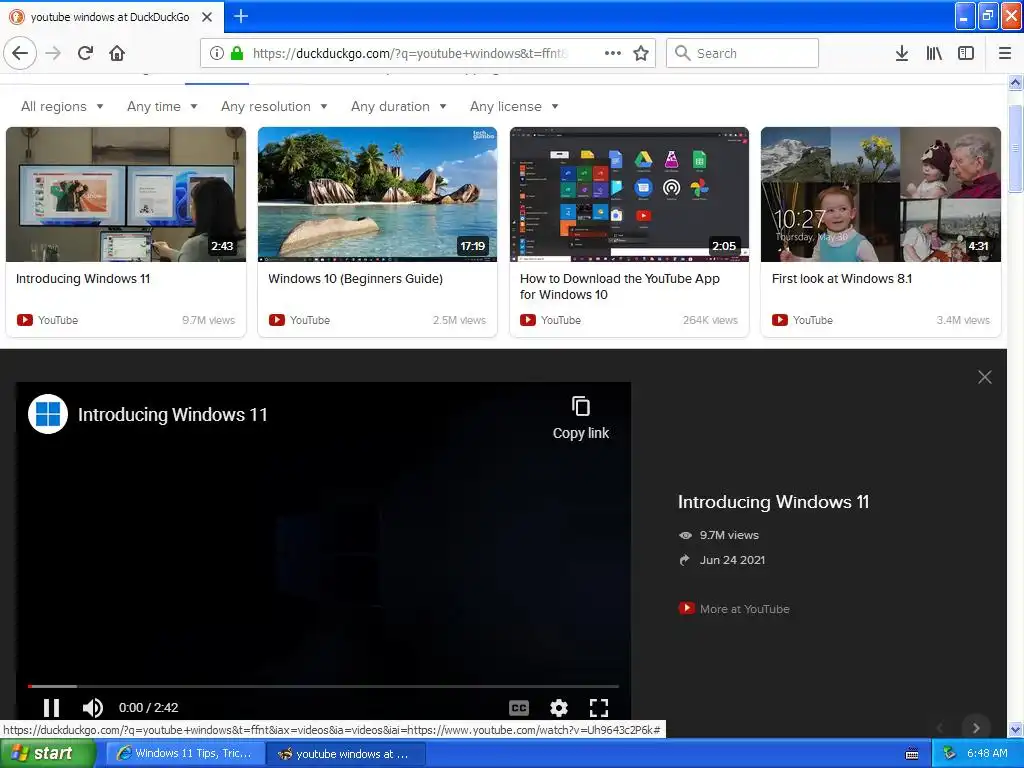Show site information icon in address bar

[x=217, y=53]
